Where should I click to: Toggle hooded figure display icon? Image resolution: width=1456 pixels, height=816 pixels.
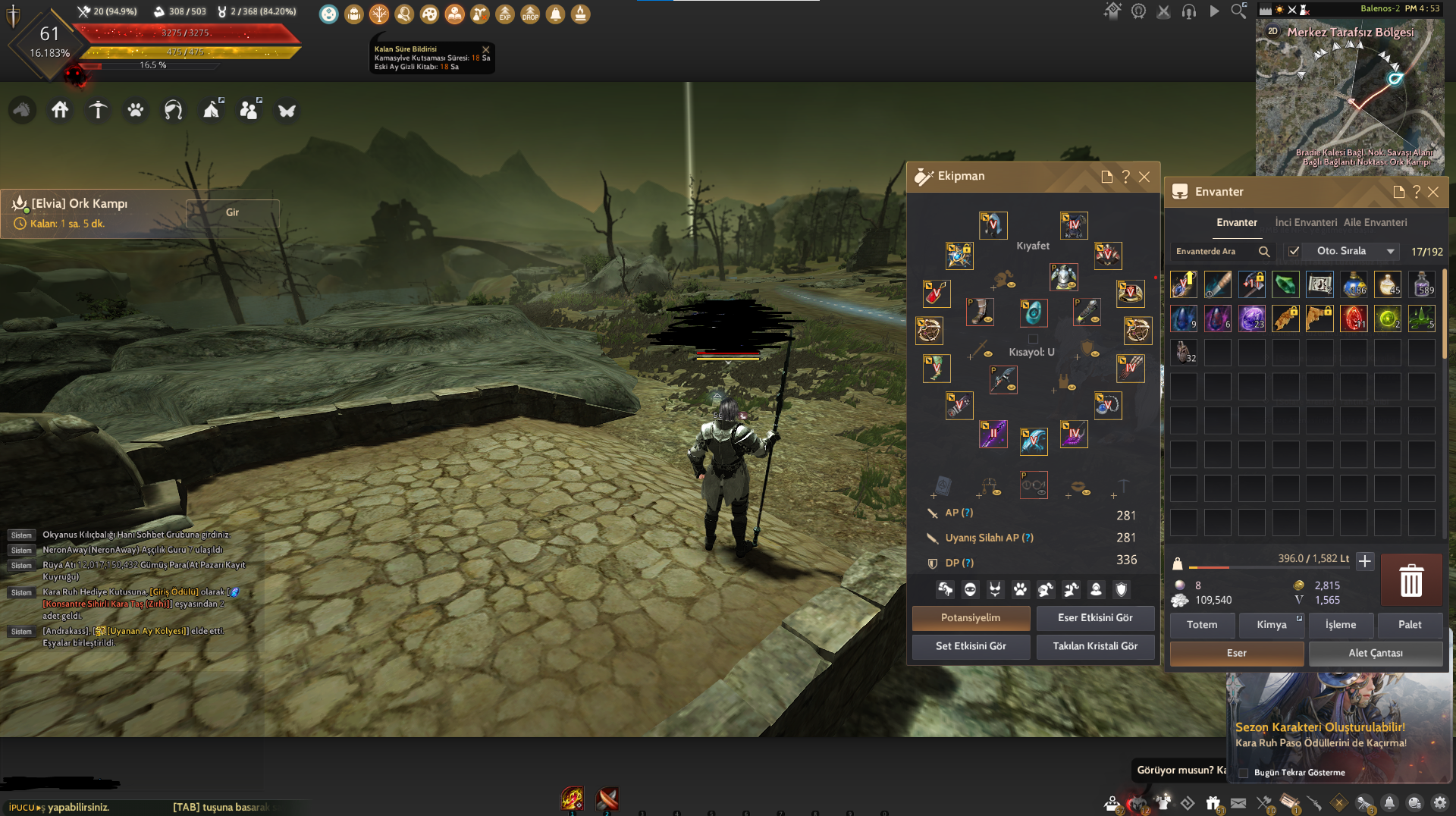click(x=1096, y=589)
